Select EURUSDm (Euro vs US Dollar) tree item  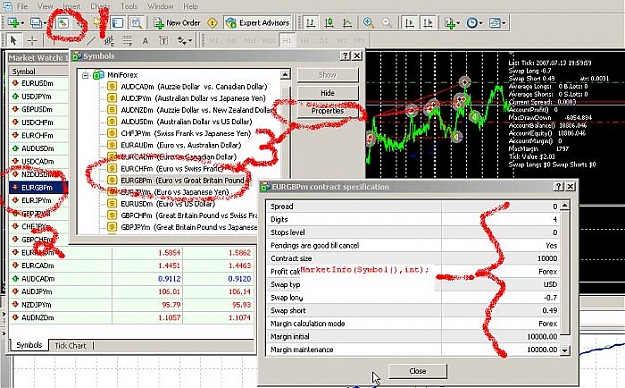click(168, 204)
